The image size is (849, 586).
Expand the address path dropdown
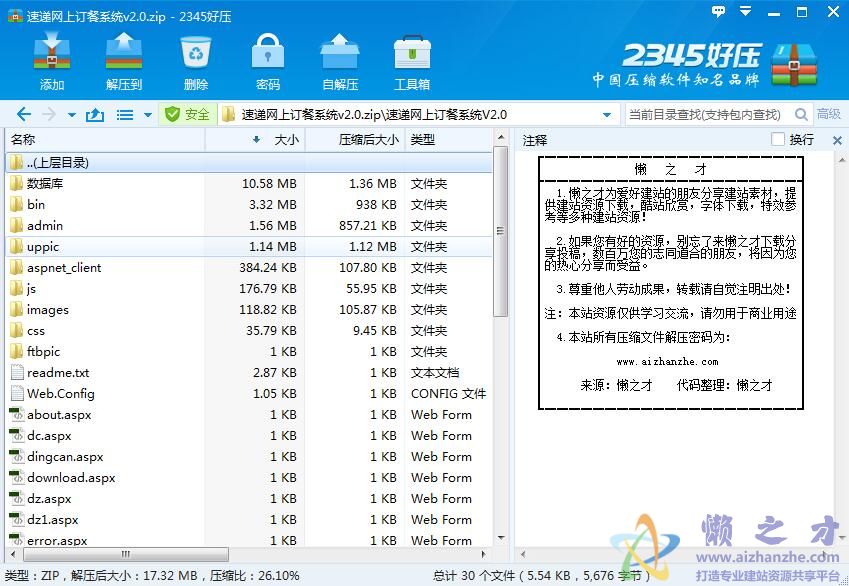[x=607, y=115]
